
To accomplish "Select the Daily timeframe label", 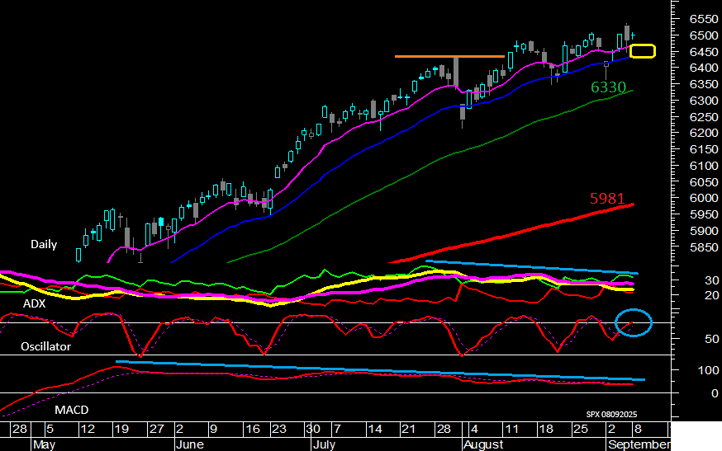I will point(44,244).
